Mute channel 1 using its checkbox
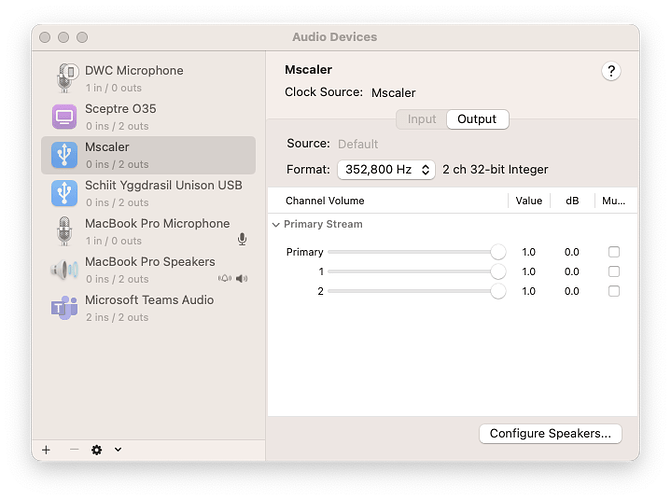This screenshot has height=500, width=670. pos(614,272)
